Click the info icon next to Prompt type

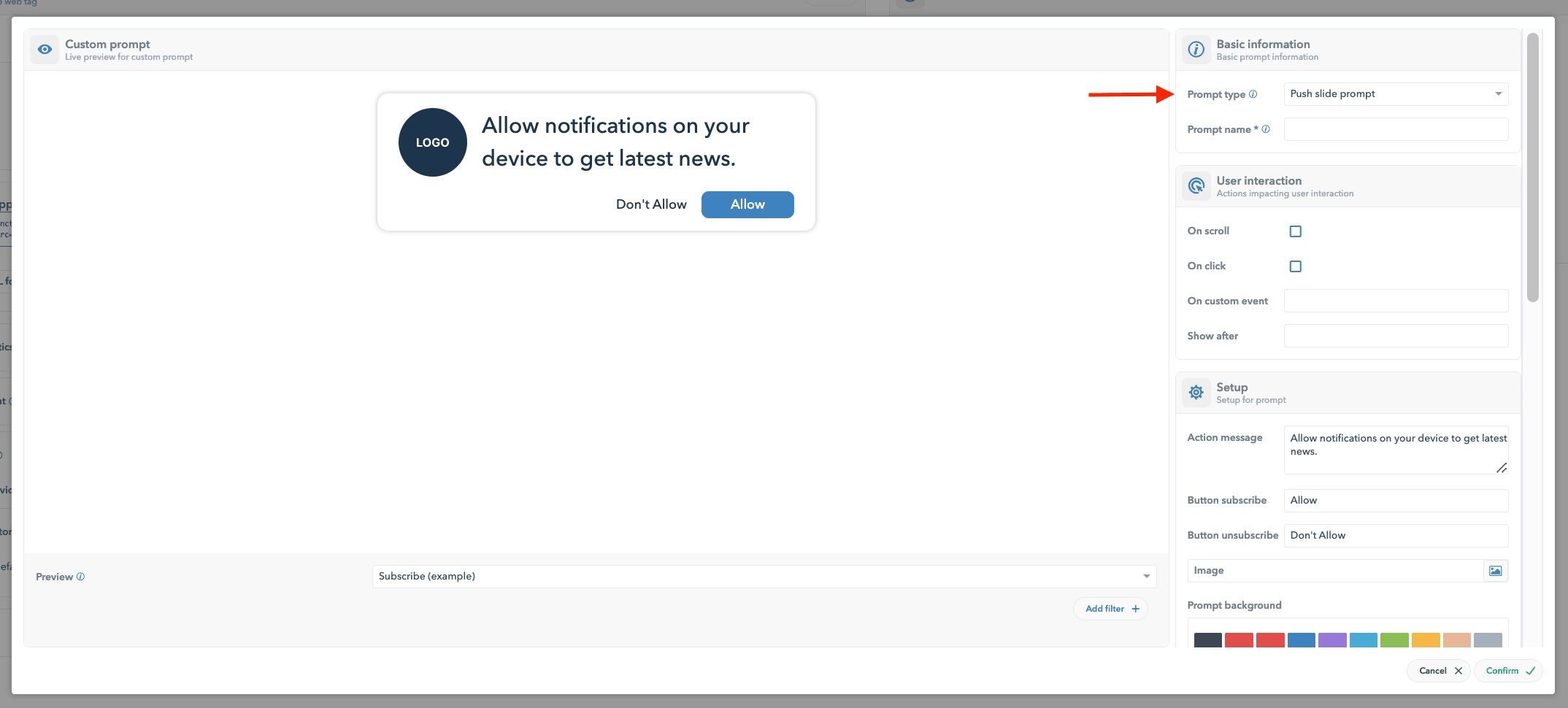(1253, 94)
